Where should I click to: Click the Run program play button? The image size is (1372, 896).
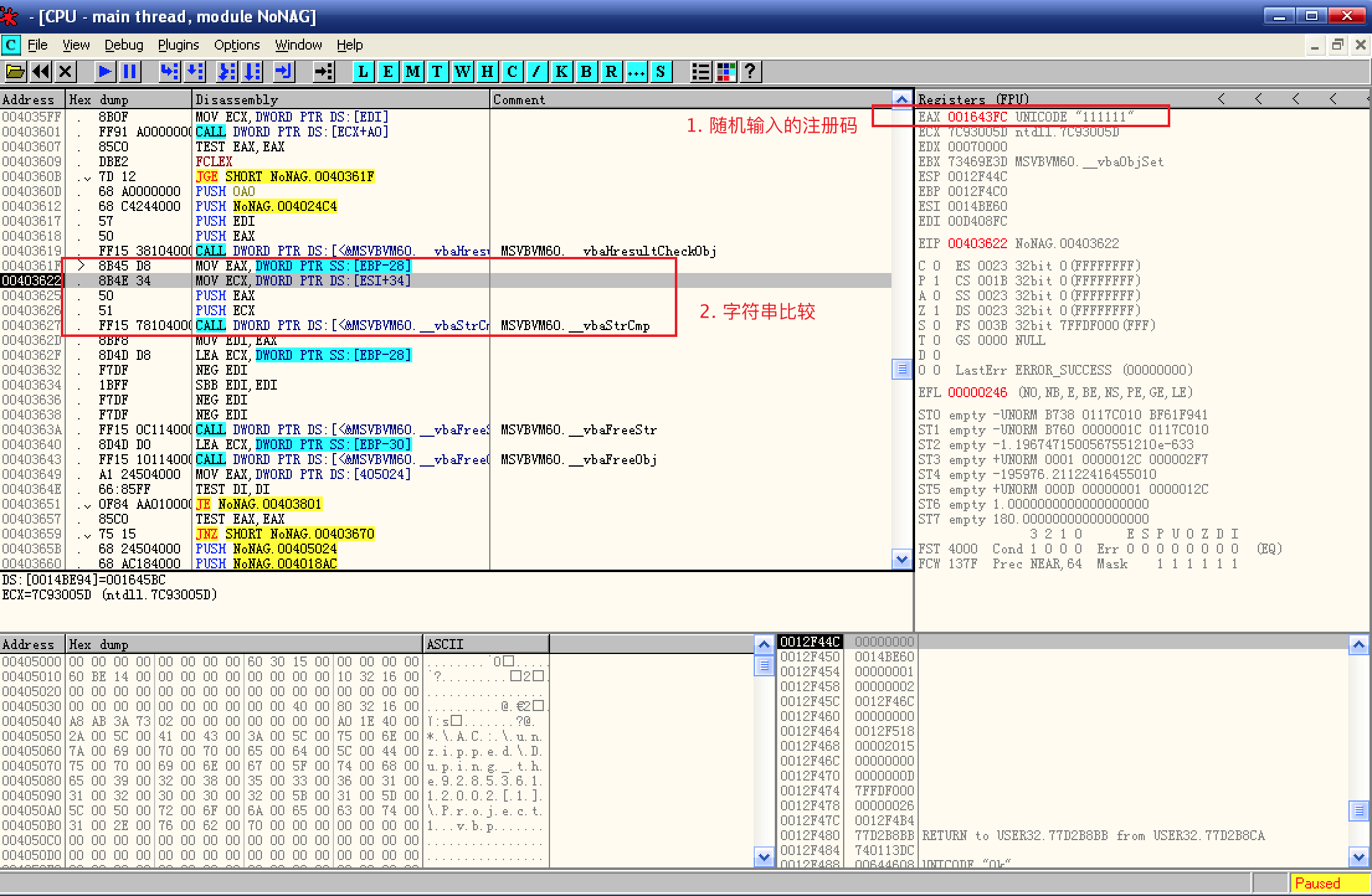tap(105, 72)
